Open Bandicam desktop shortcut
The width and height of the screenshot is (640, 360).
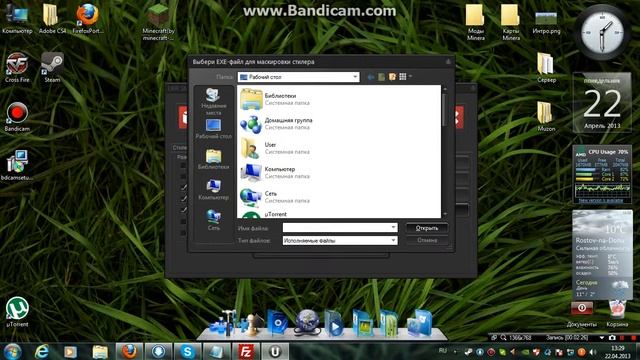coord(17,117)
